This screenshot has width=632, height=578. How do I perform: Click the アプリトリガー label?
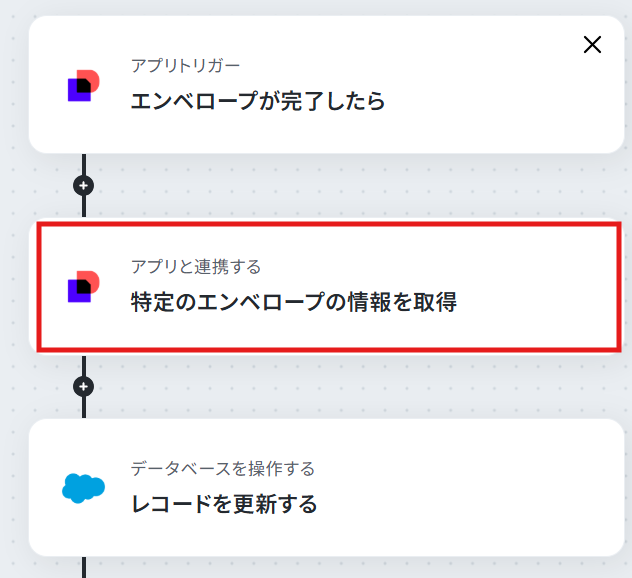[x=185, y=66]
